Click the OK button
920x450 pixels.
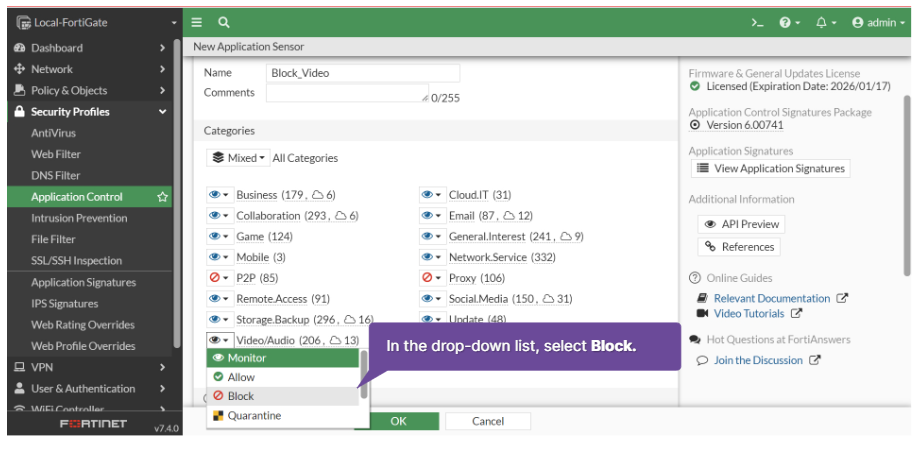coord(398,421)
